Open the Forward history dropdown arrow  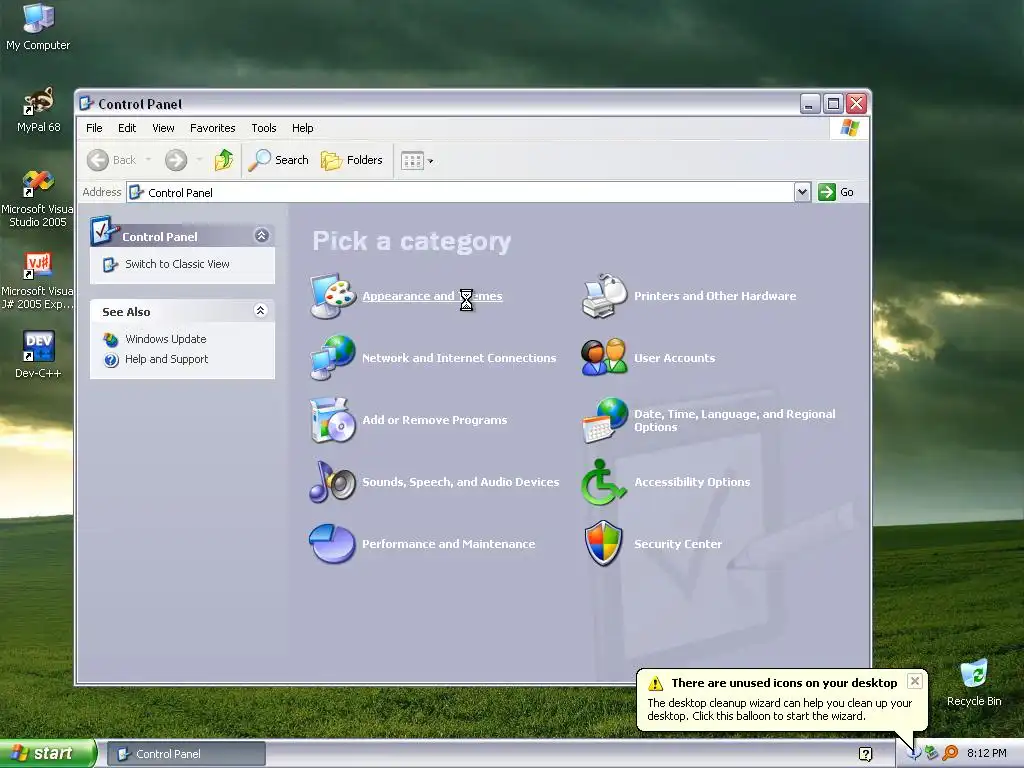(199, 160)
